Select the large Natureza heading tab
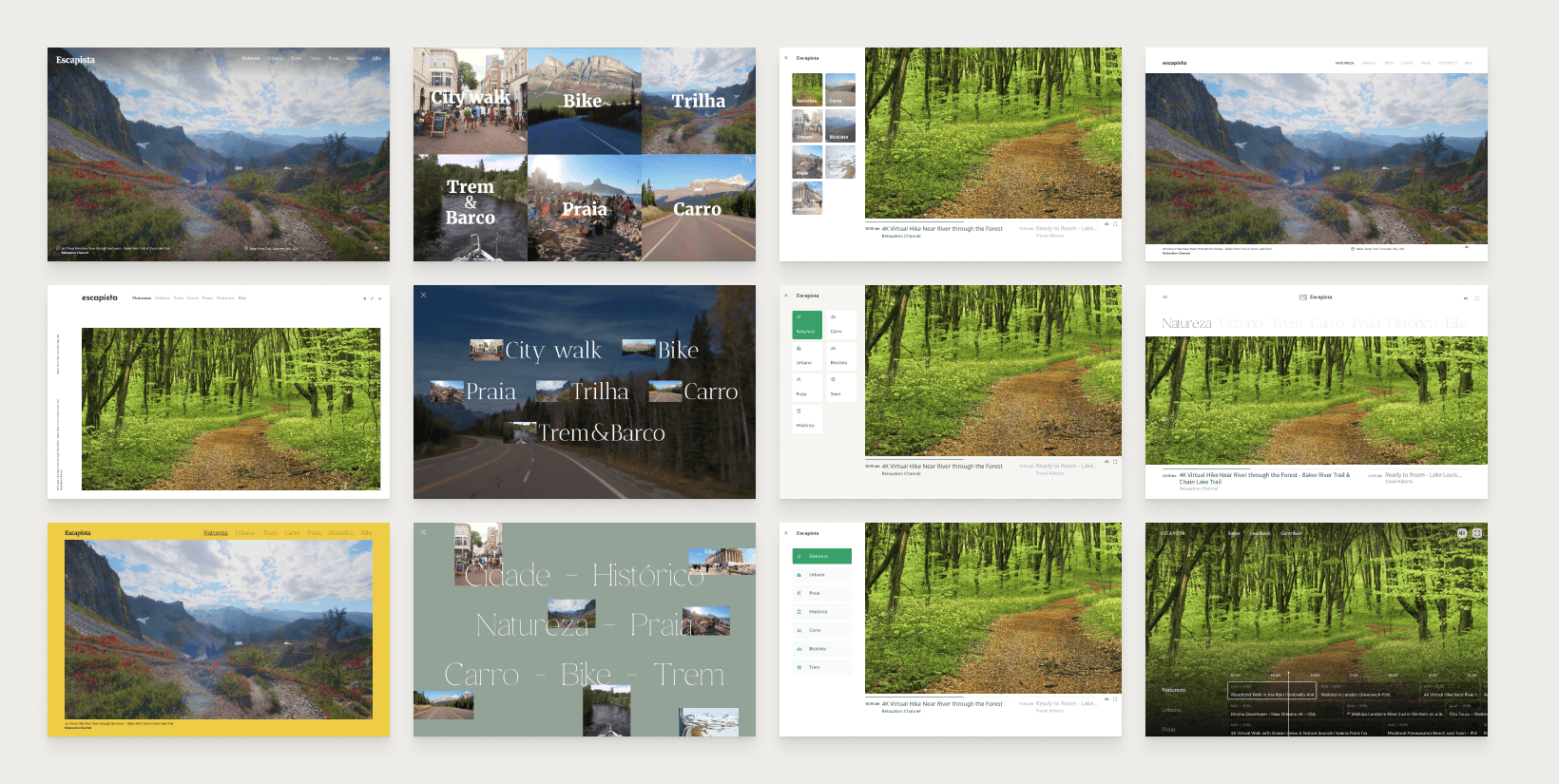The width and height of the screenshot is (1559, 784). 1186,324
